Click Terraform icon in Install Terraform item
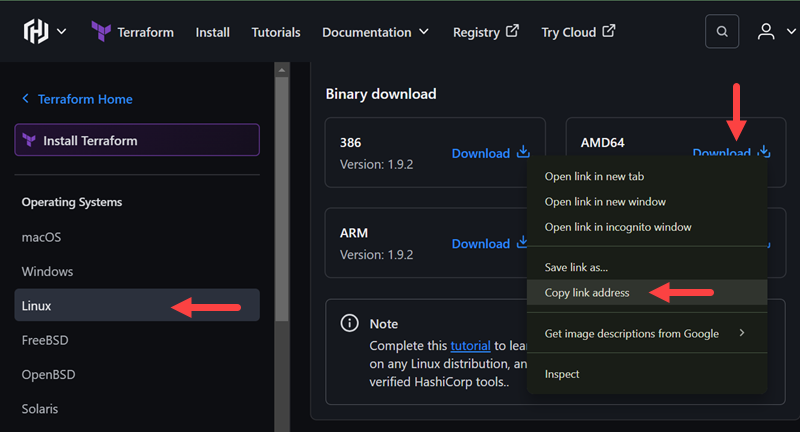 [29, 140]
